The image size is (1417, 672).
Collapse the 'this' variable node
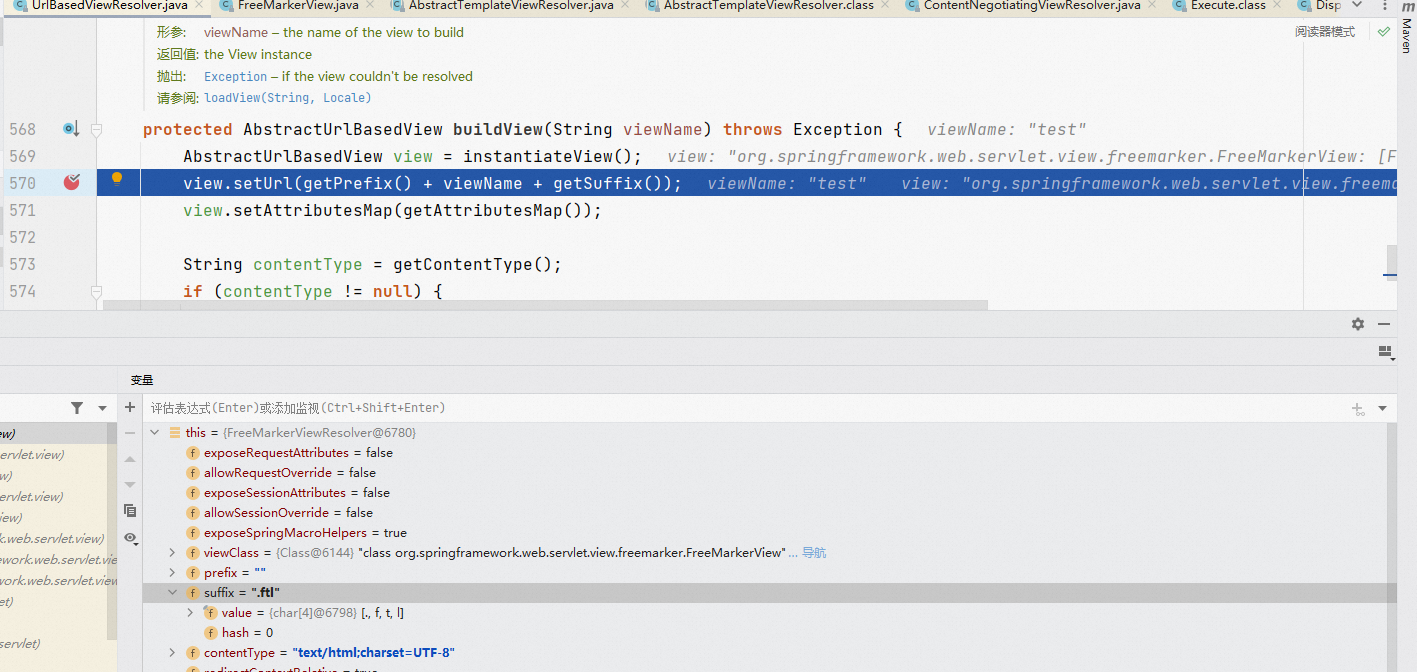click(155, 433)
